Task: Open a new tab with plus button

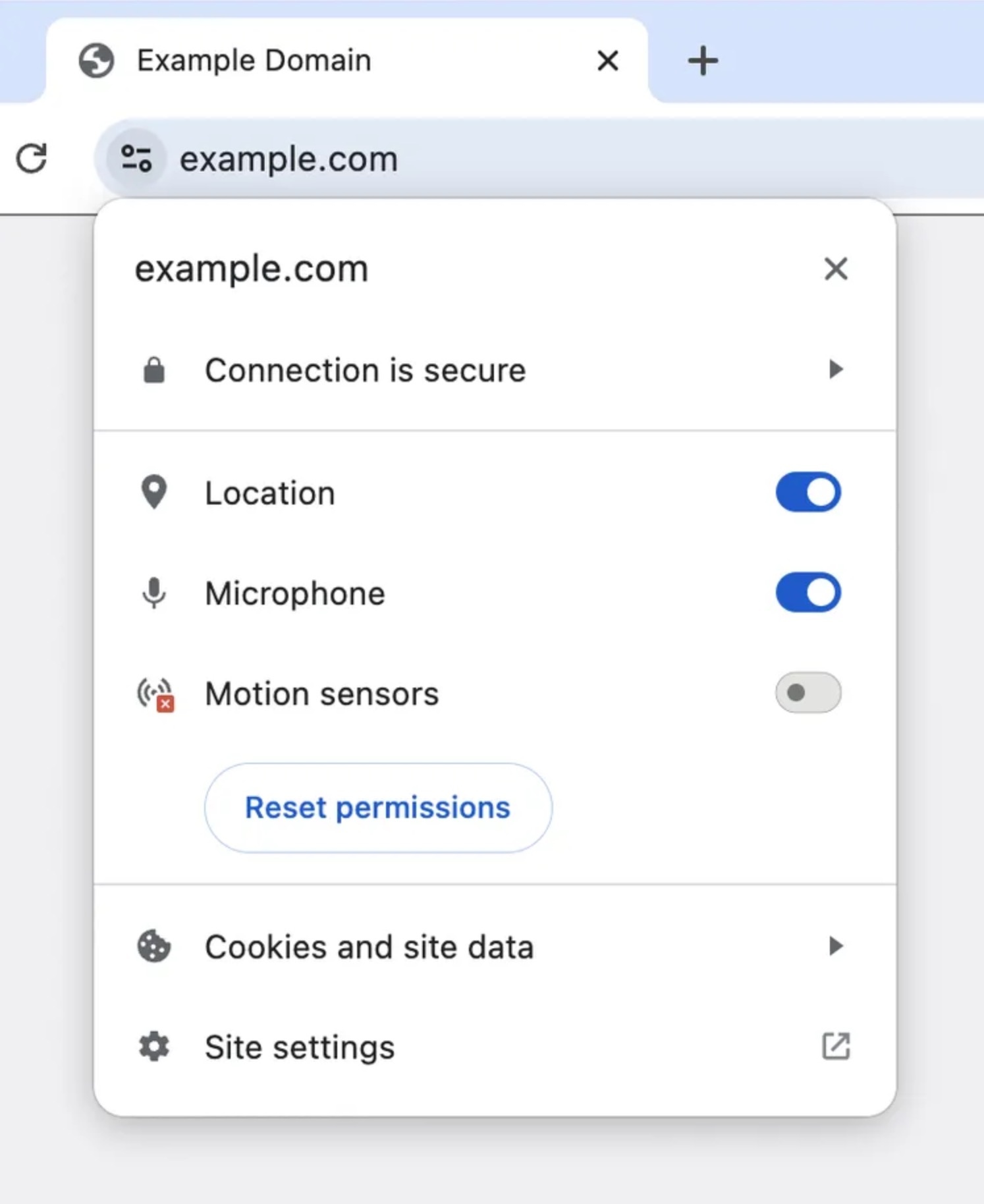Action: tap(703, 61)
